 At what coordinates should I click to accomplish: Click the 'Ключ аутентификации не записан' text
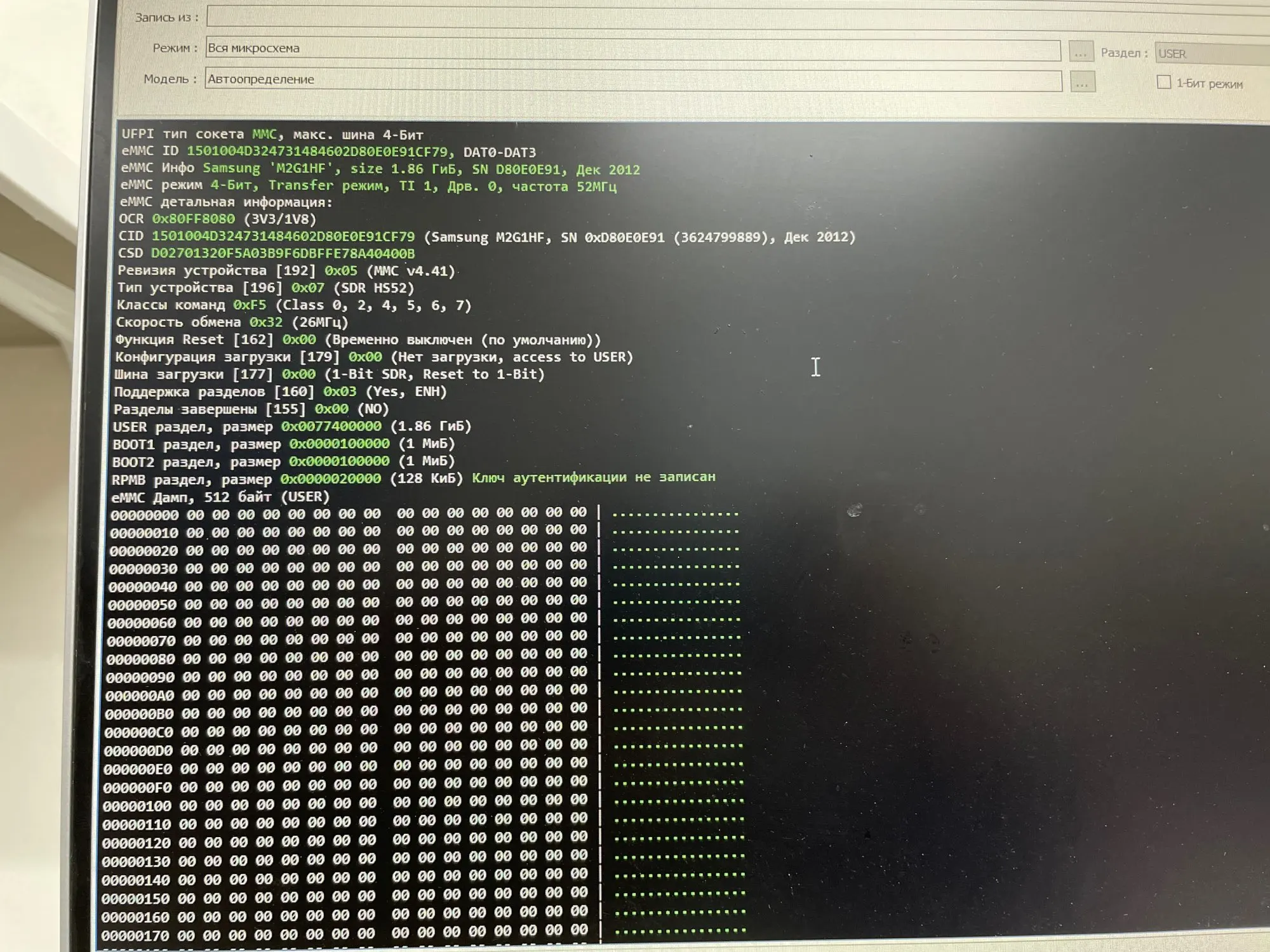(593, 477)
